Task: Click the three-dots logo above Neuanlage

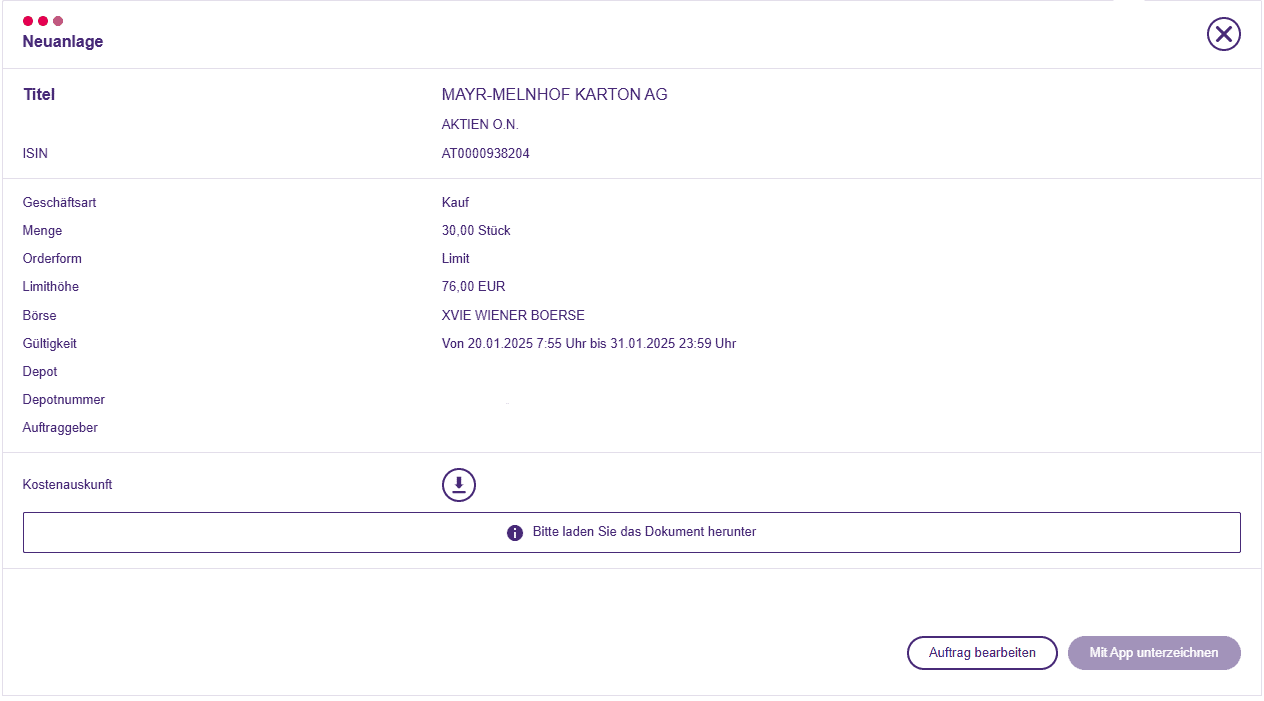Action: [43, 21]
